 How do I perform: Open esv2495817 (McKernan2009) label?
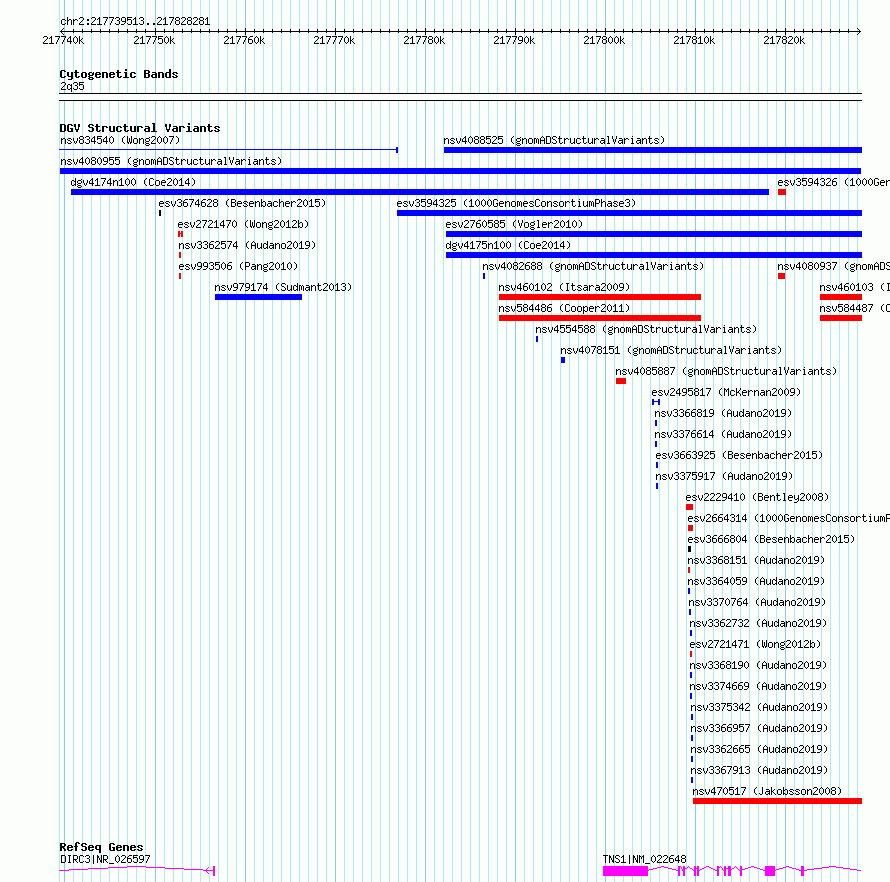point(726,392)
